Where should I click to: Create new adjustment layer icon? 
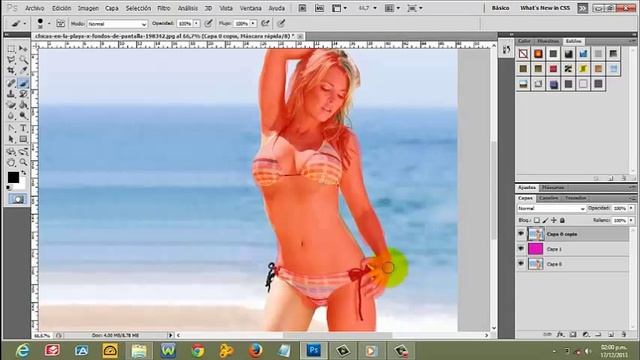tap(586, 335)
